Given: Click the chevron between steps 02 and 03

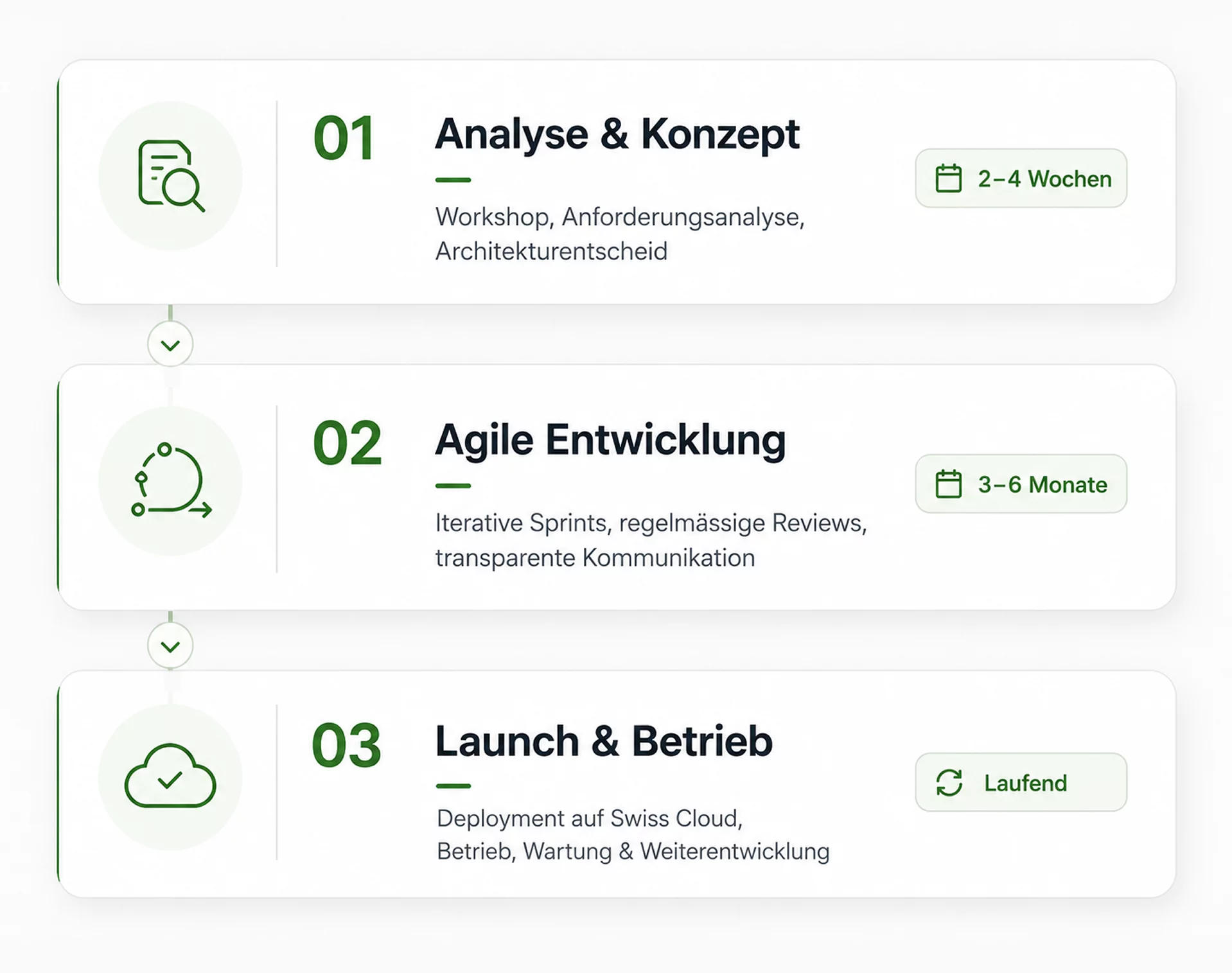Looking at the screenshot, I should click(x=170, y=646).
